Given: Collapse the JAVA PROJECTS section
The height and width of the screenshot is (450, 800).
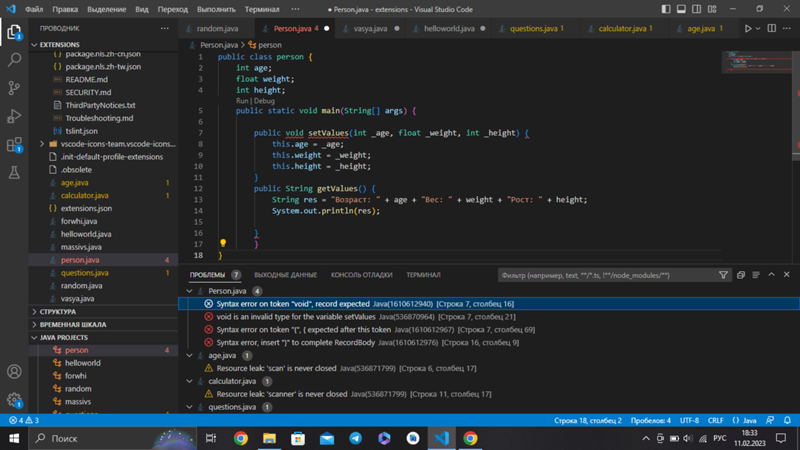Looking at the screenshot, I should (64, 338).
